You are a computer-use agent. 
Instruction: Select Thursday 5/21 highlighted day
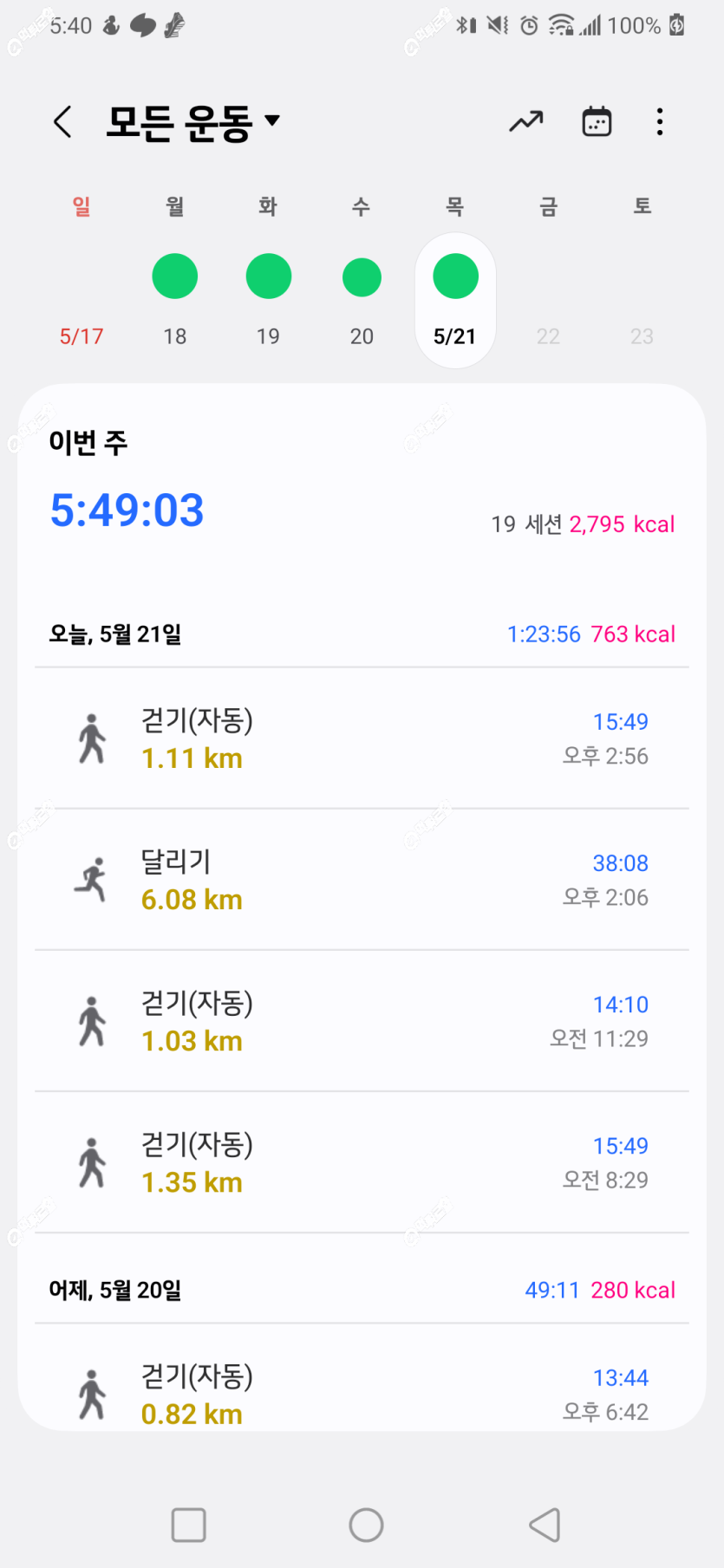click(455, 300)
